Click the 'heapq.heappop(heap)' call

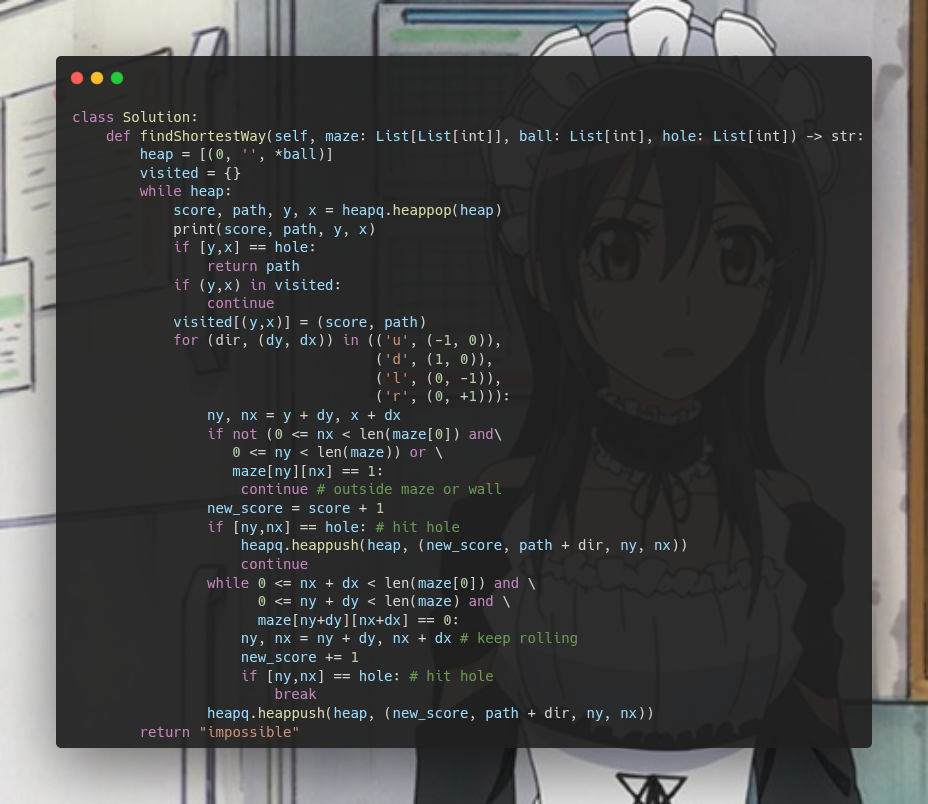421,210
